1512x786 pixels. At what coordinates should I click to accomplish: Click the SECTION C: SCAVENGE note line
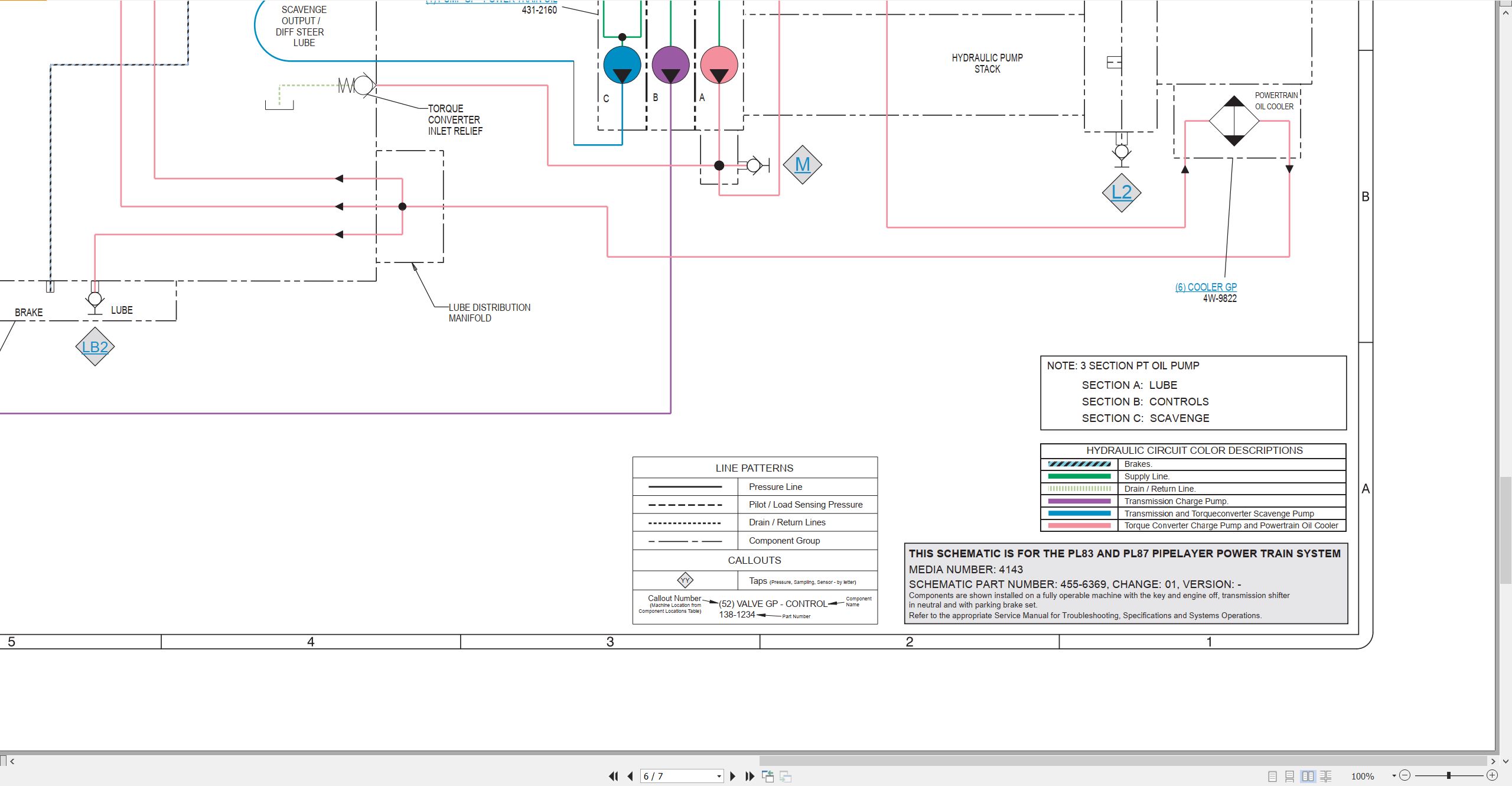pos(1145,418)
